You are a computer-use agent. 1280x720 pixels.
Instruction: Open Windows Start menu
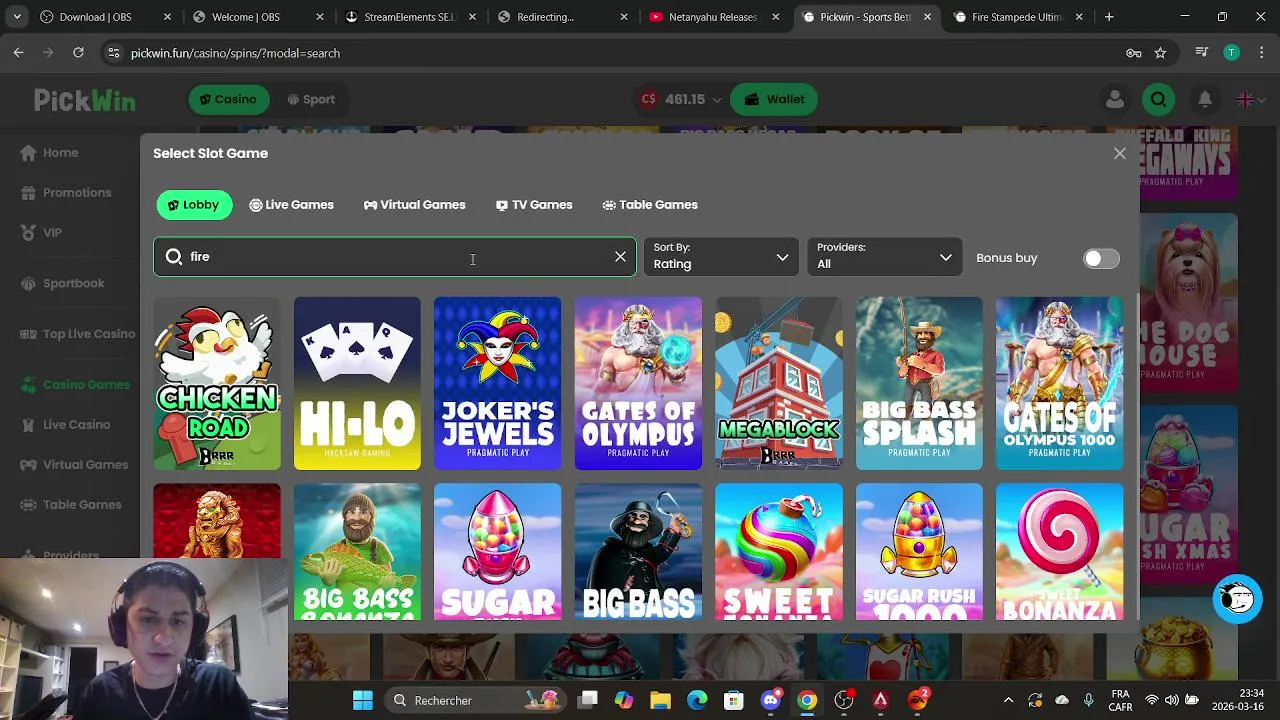tap(363, 700)
